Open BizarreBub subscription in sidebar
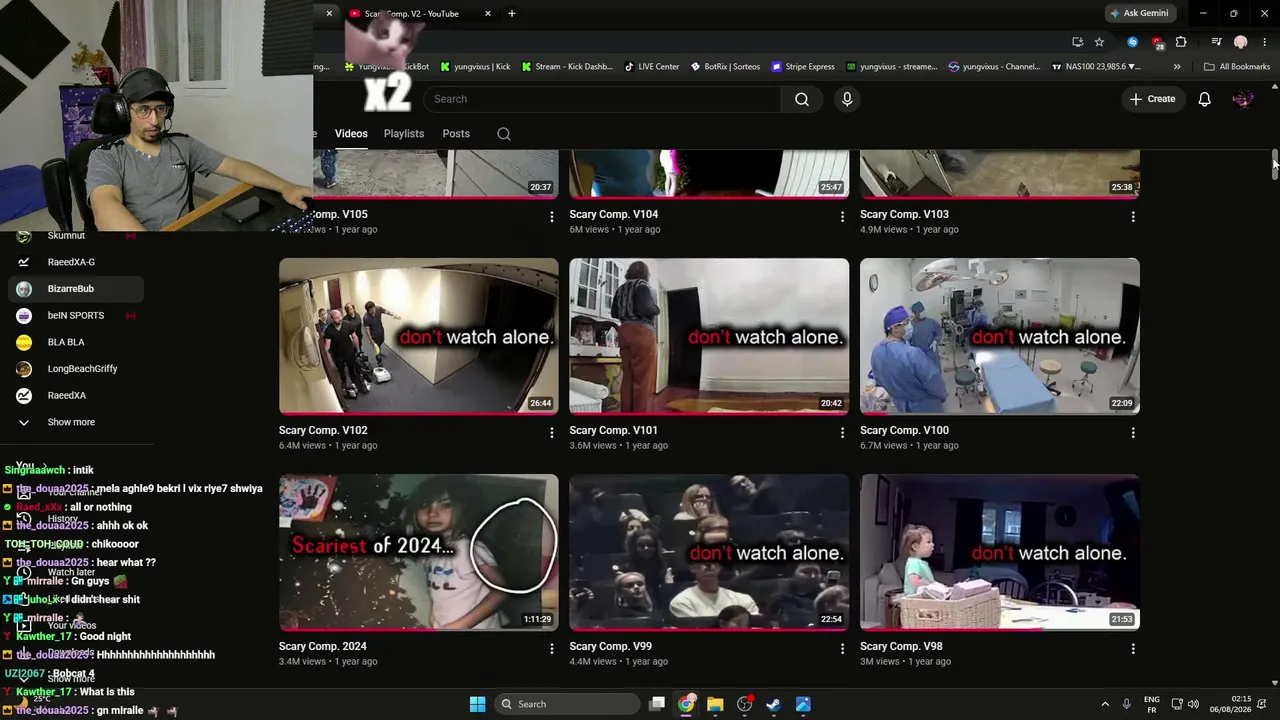Image resolution: width=1280 pixels, height=720 pixels. pos(76,289)
